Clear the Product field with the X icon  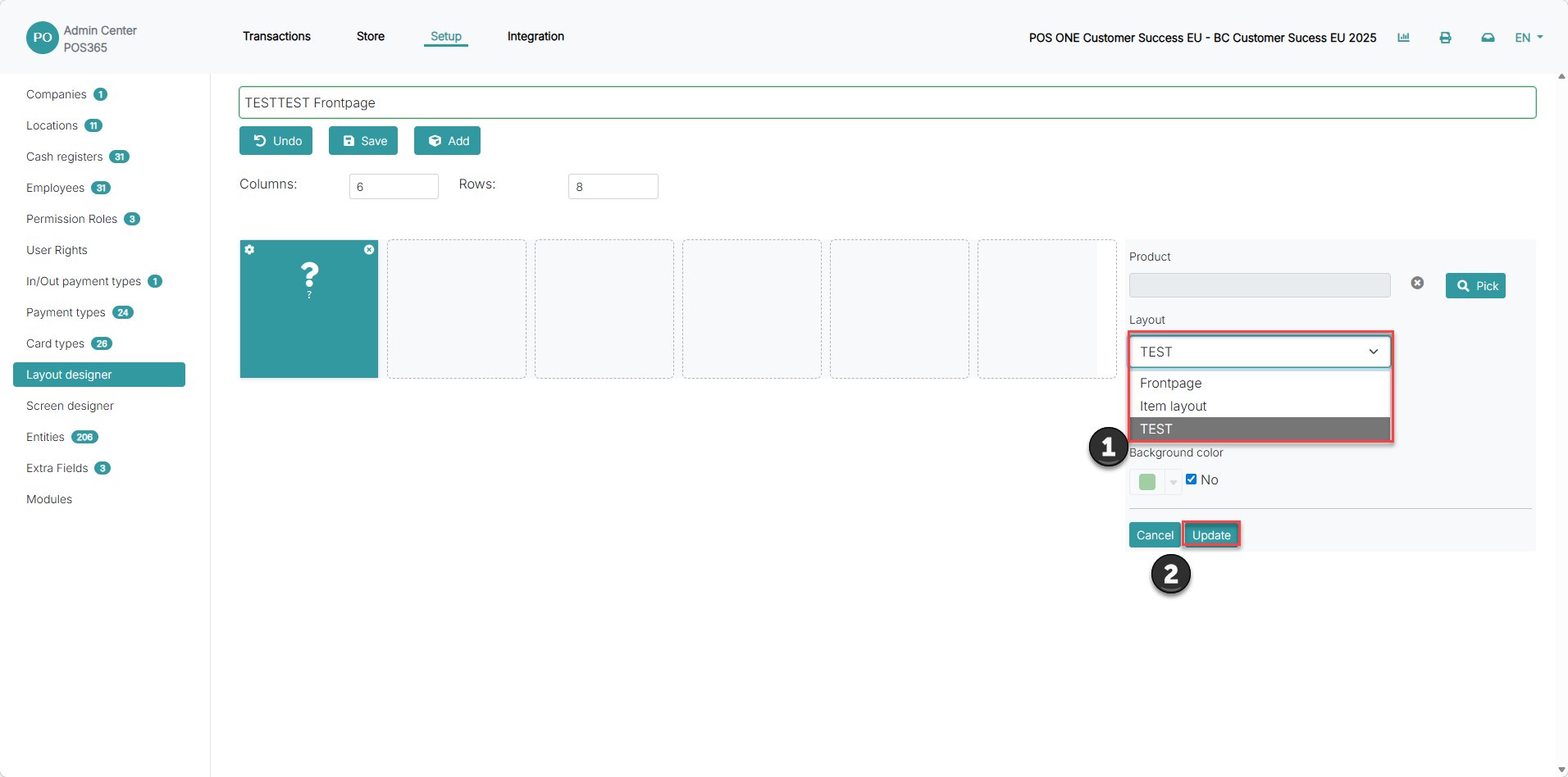pos(1417,283)
